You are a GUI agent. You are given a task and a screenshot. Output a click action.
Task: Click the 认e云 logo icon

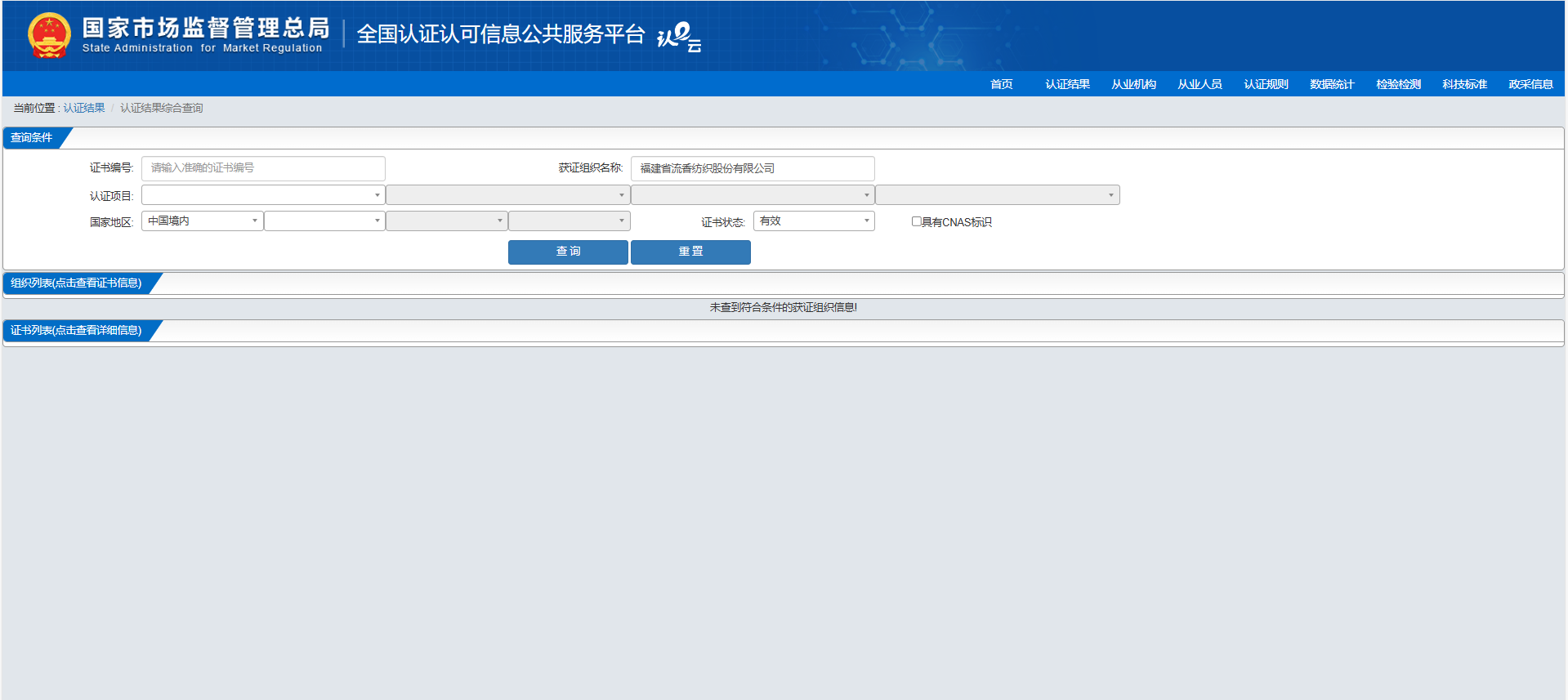(x=679, y=37)
